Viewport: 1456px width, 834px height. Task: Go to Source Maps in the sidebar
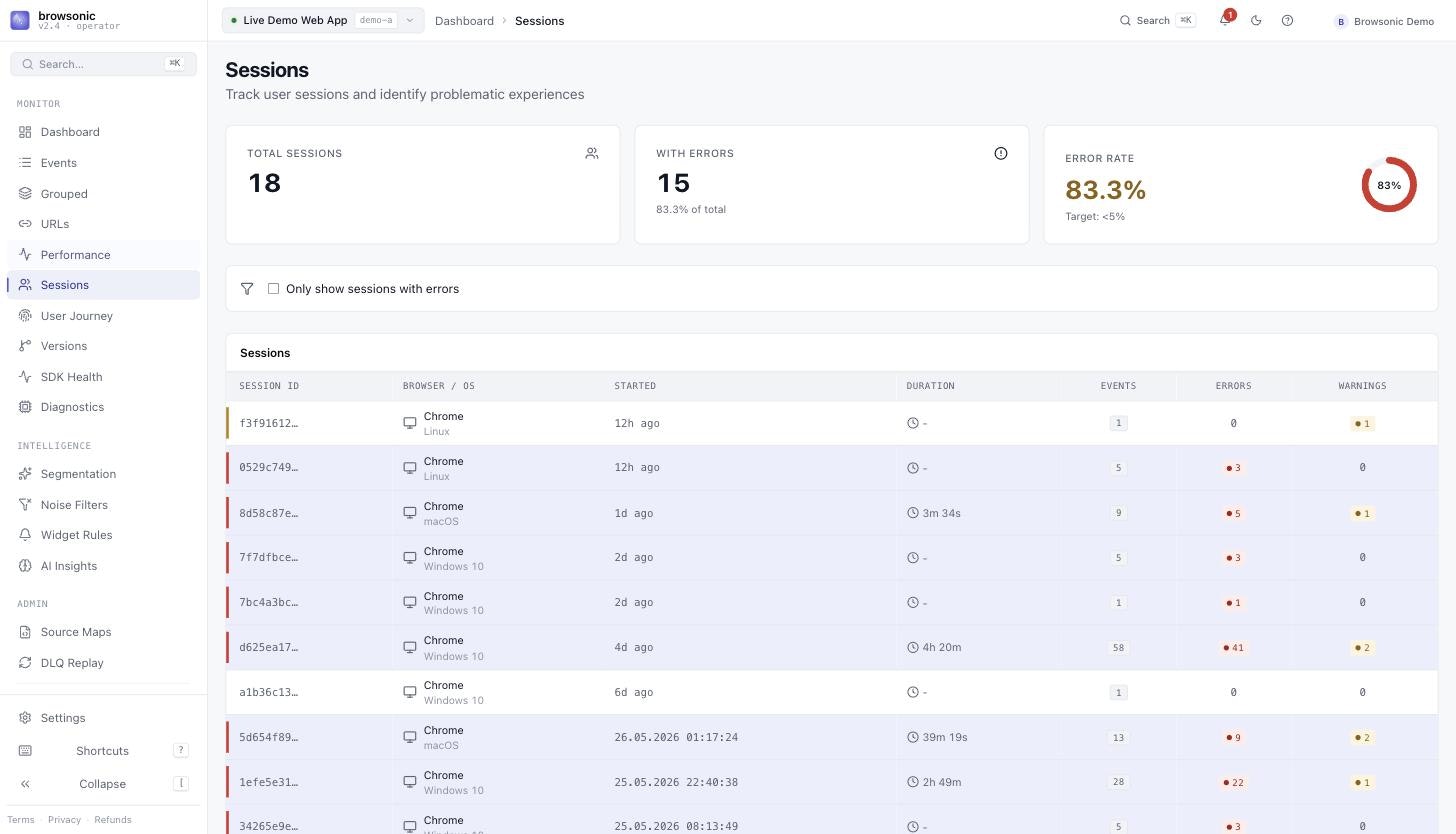(103, 632)
